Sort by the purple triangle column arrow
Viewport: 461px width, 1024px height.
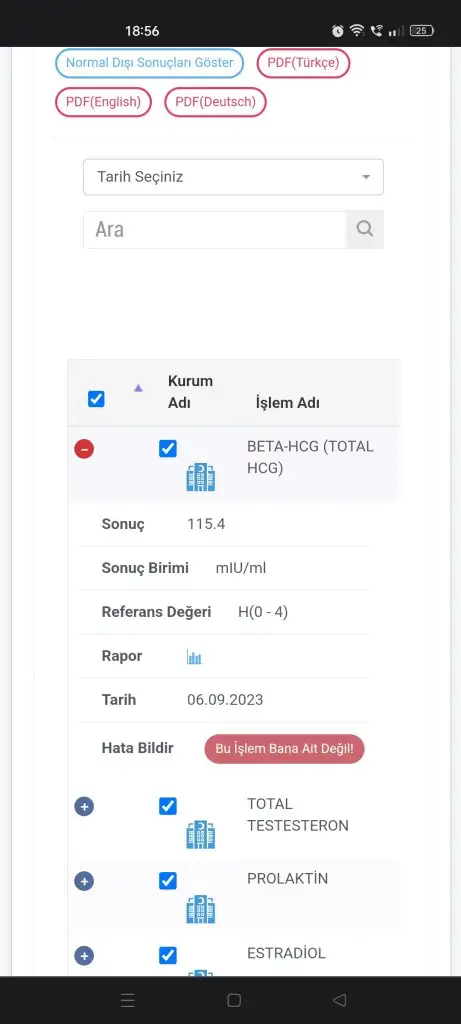[138, 388]
